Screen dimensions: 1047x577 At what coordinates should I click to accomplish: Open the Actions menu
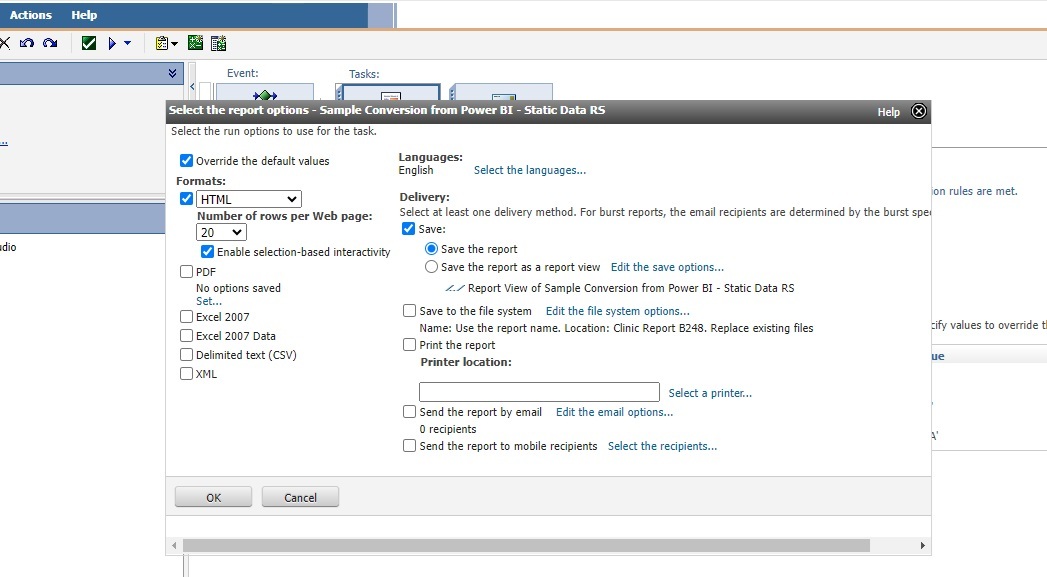point(31,15)
